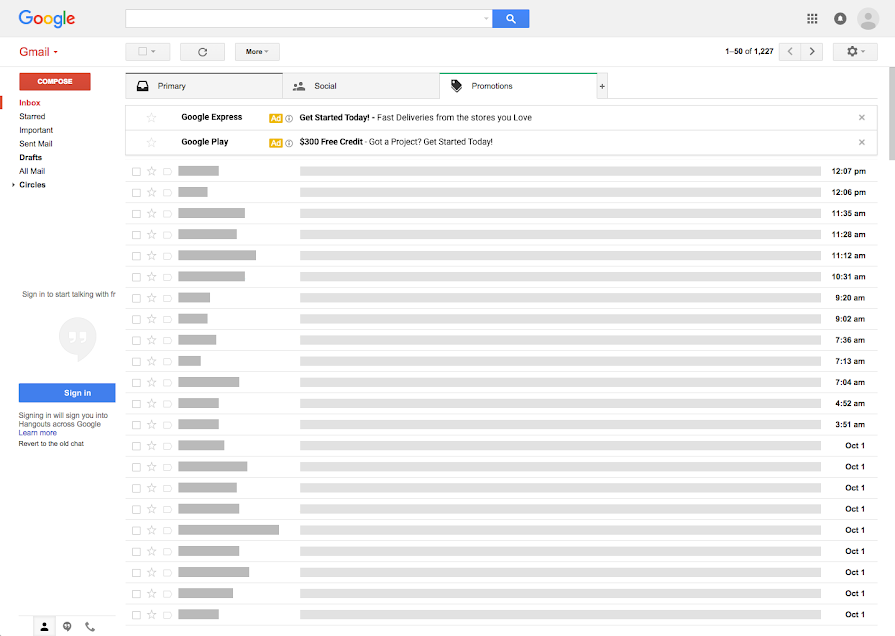
Task: Star the Google Play promotion
Action: (151, 141)
